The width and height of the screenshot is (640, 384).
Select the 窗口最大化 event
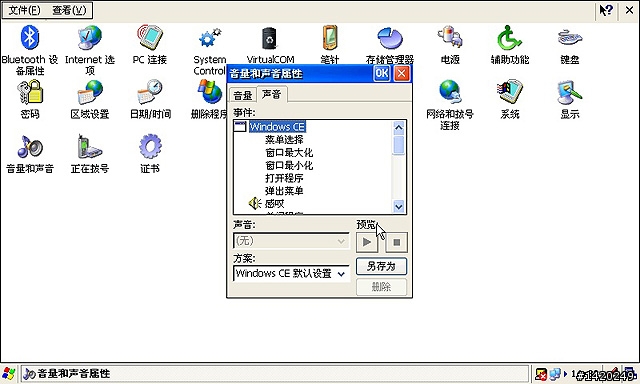coord(289,153)
